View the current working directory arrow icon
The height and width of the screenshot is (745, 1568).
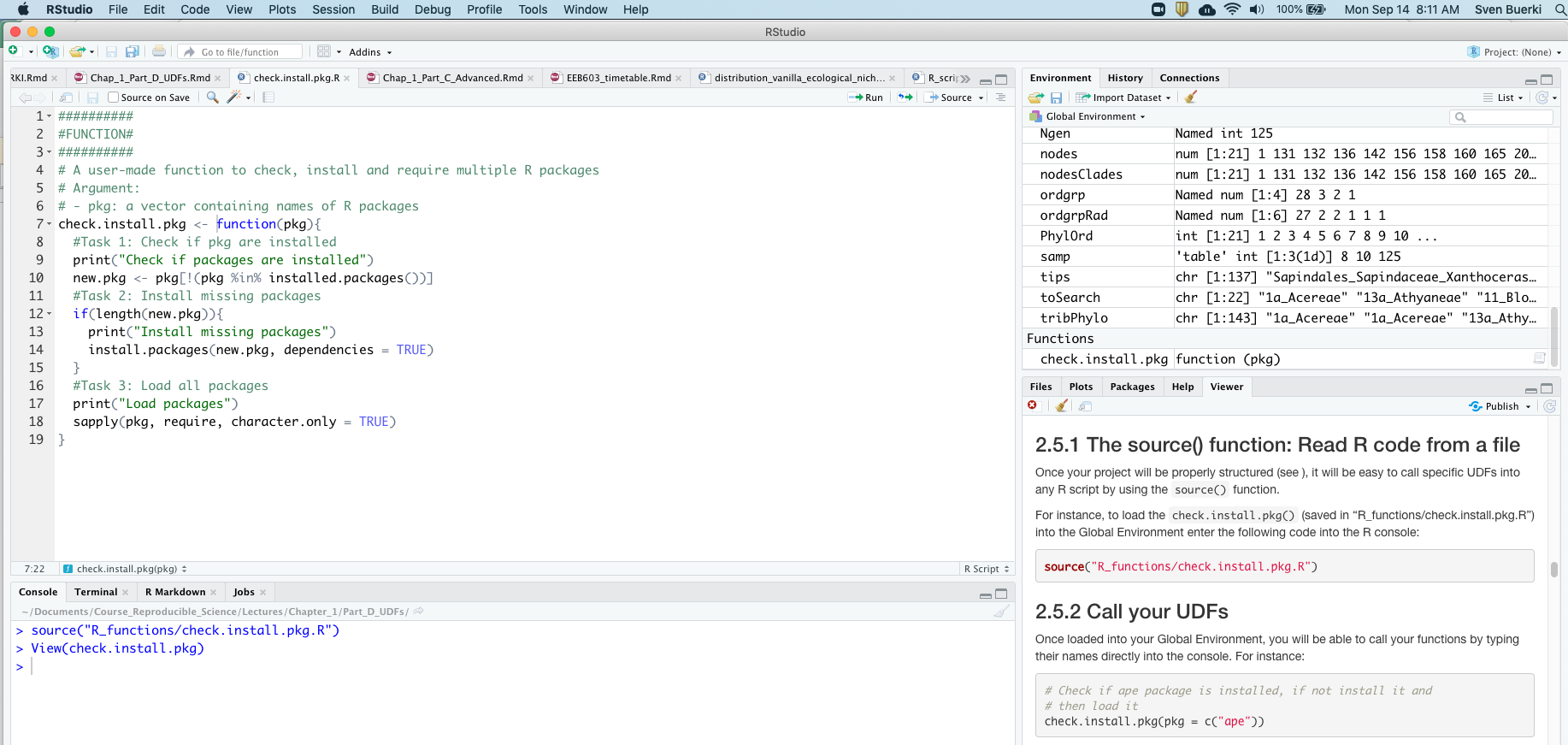pyautogui.click(x=419, y=612)
